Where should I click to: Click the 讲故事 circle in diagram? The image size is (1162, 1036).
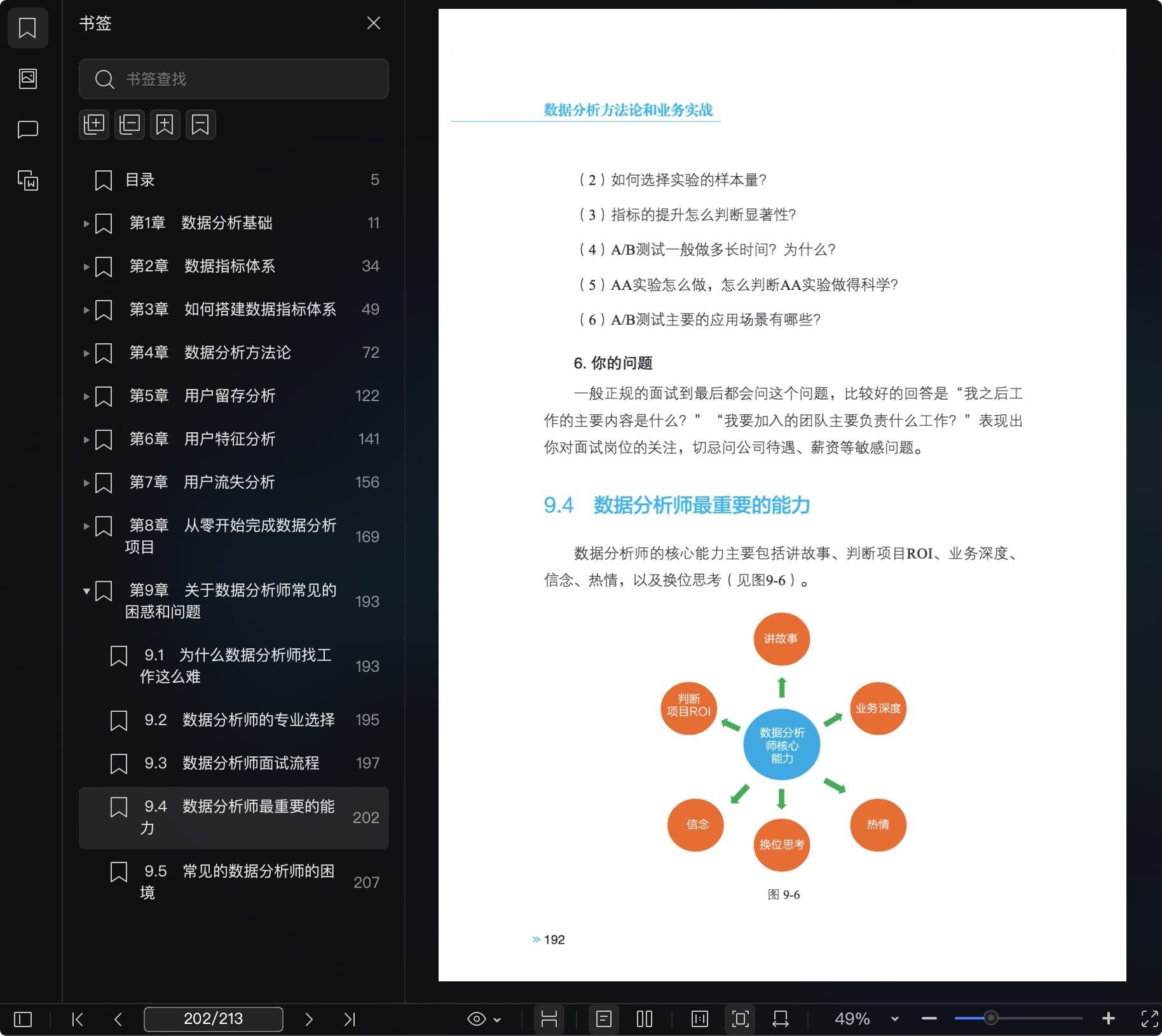[781, 639]
